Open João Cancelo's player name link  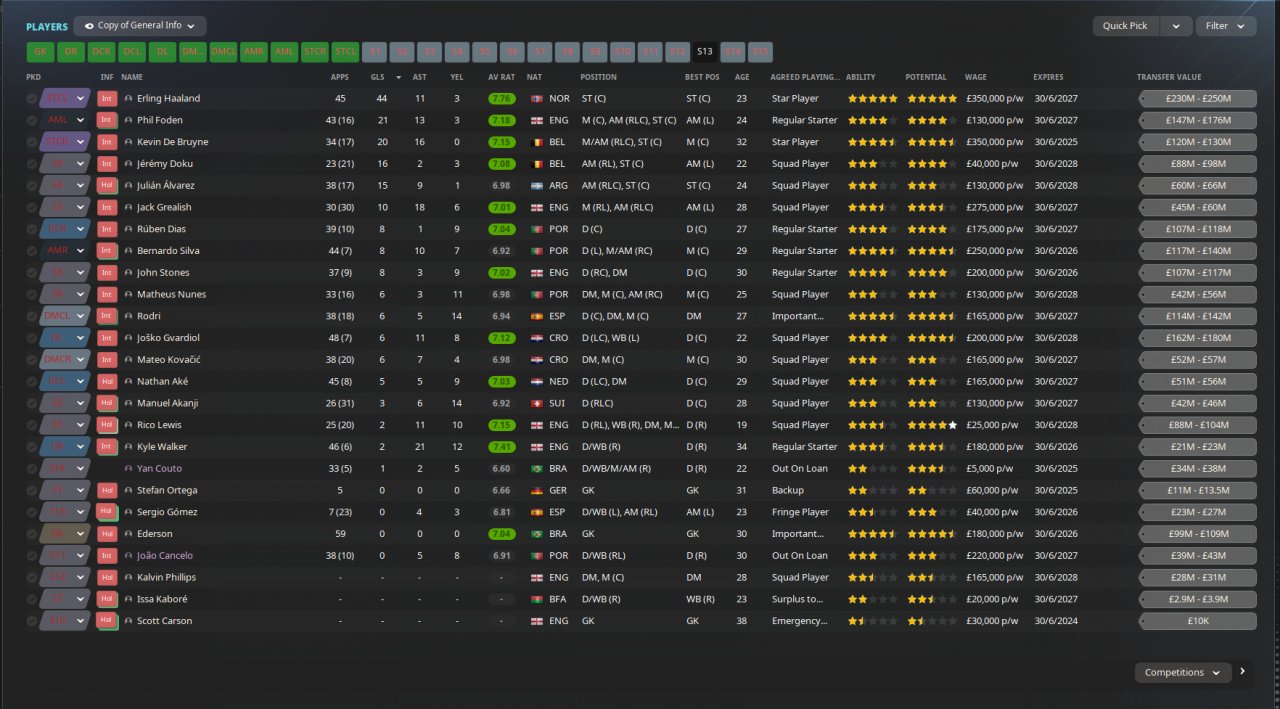pyautogui.click(x=165, y=556)
